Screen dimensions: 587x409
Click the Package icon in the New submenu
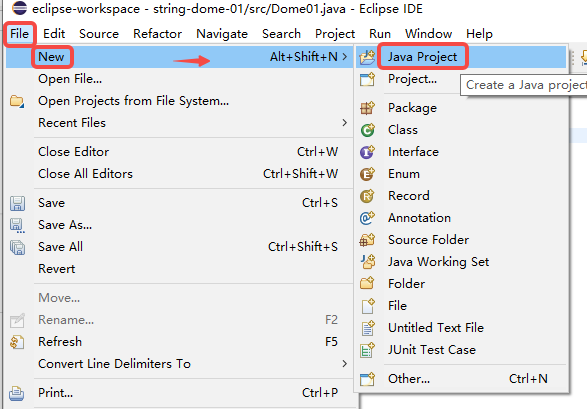pos(367,108)
